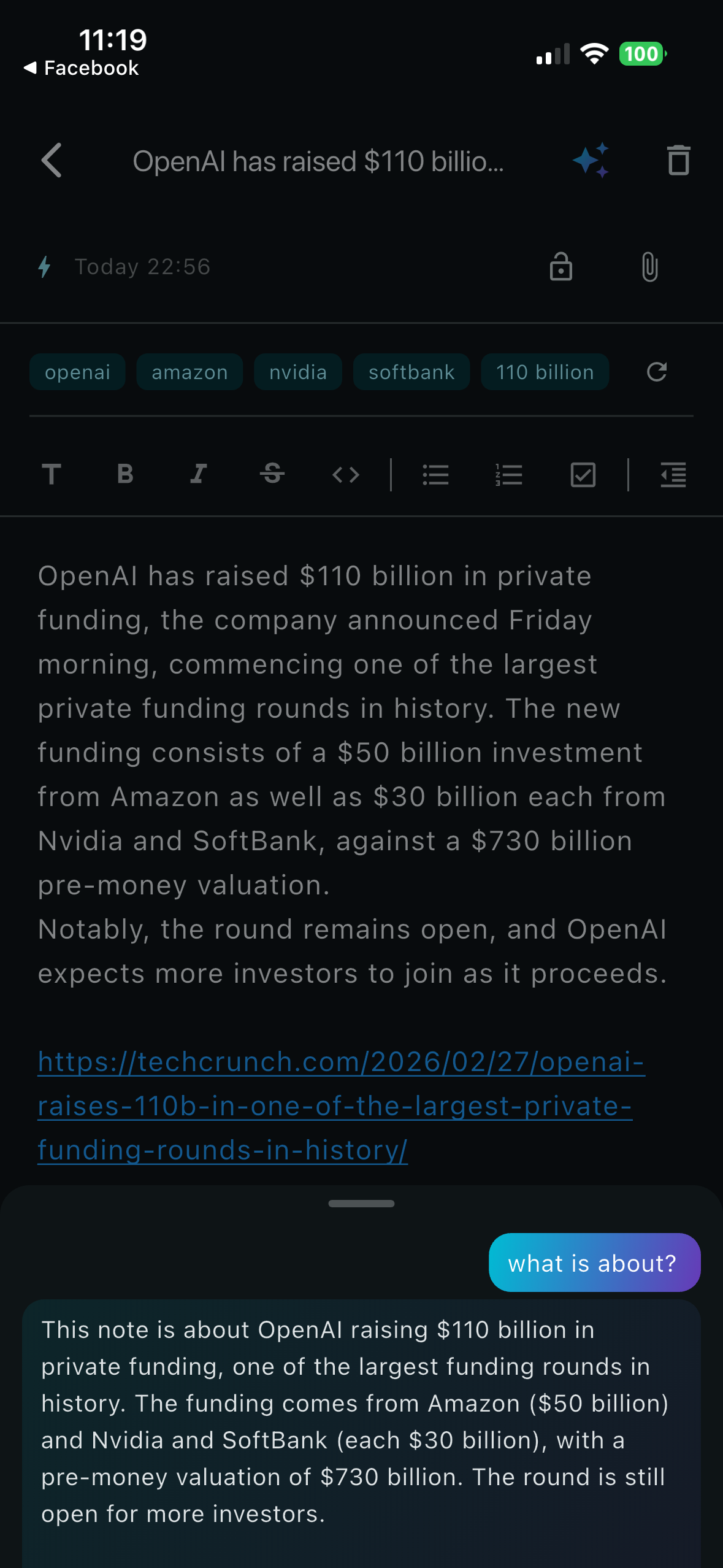
Task: Regenerate tags with the refresh icon
Action: click(x=657, y=372)
